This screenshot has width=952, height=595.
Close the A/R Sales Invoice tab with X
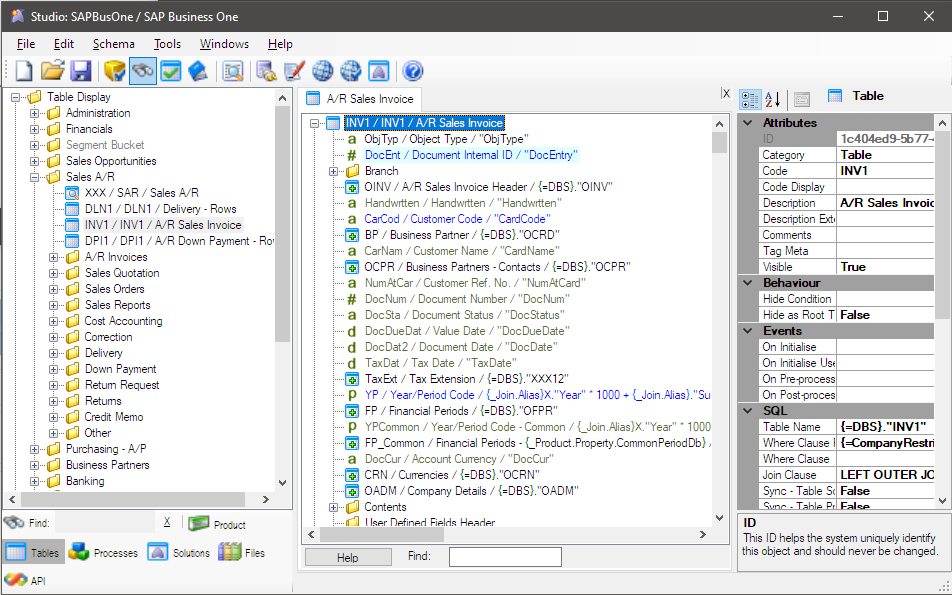click(x=726, y=94)
